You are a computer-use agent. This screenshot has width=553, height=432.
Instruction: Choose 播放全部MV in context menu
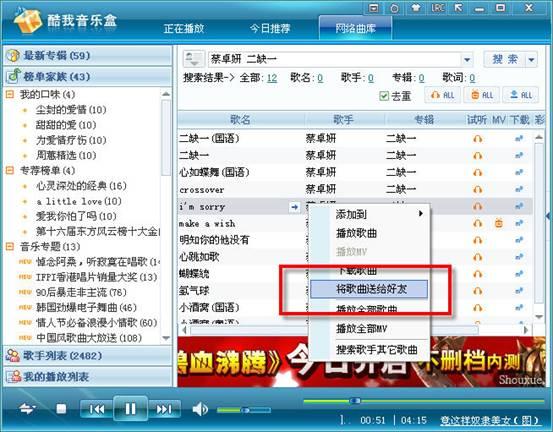(369, 329)
